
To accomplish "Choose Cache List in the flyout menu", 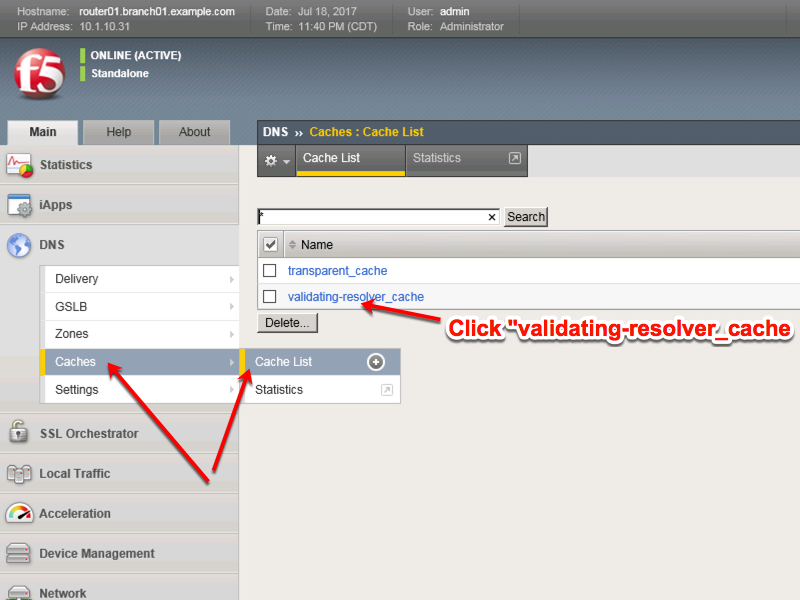I will click(x=320, y=362).
